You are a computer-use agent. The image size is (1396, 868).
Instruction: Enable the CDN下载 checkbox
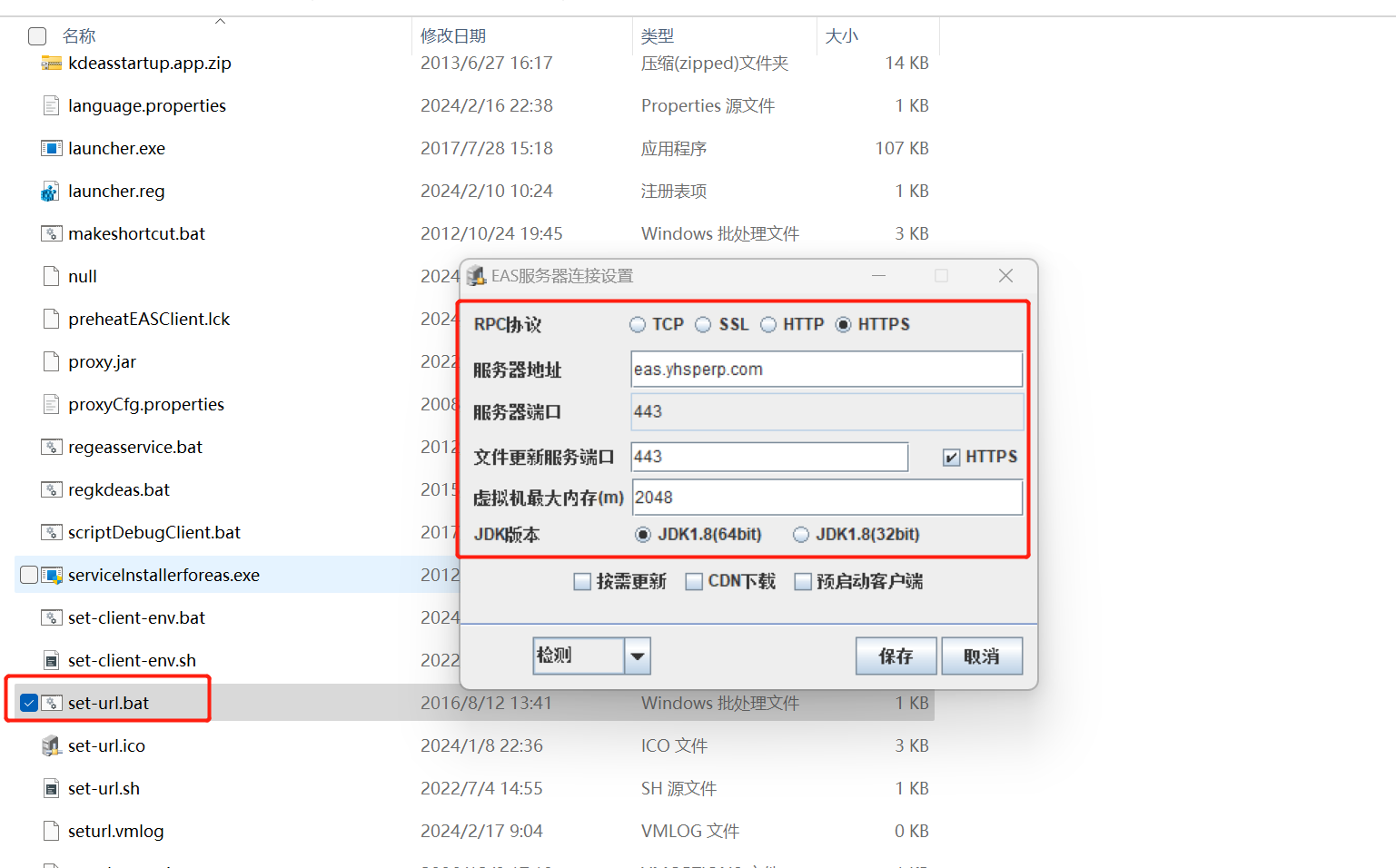(694, 582)
